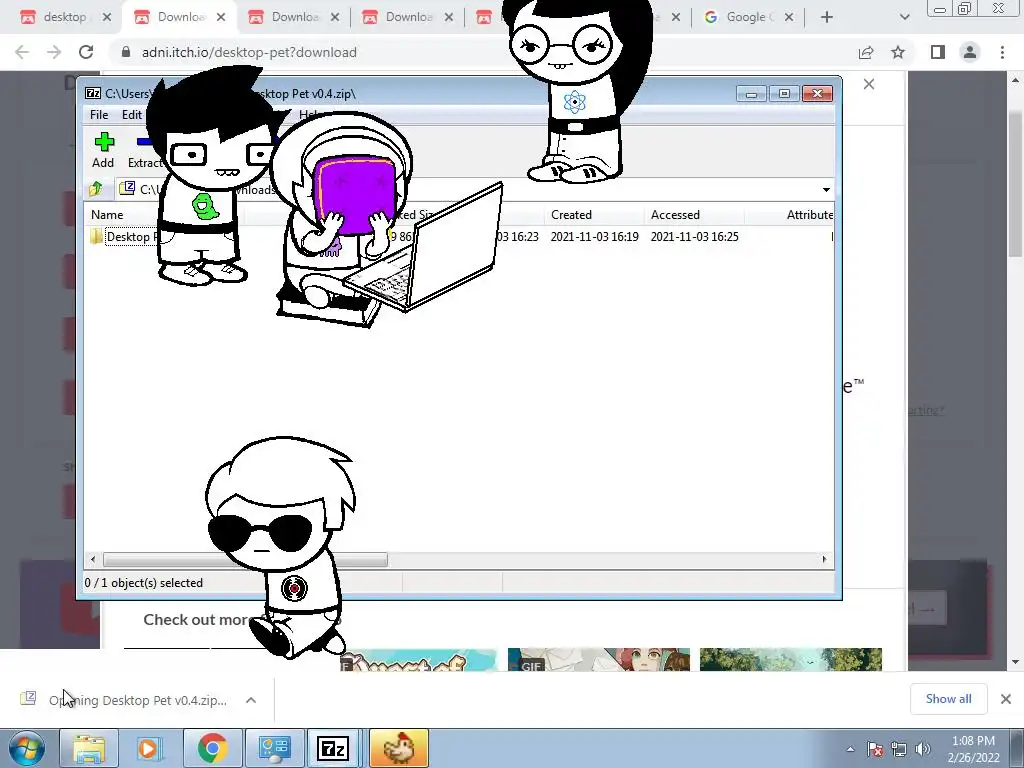Sort by the Attributes column header

point(809,215)
